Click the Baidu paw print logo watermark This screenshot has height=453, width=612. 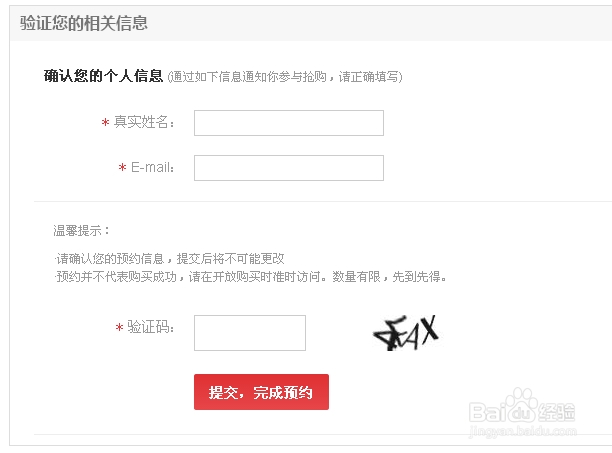click(x=521, y=406)
